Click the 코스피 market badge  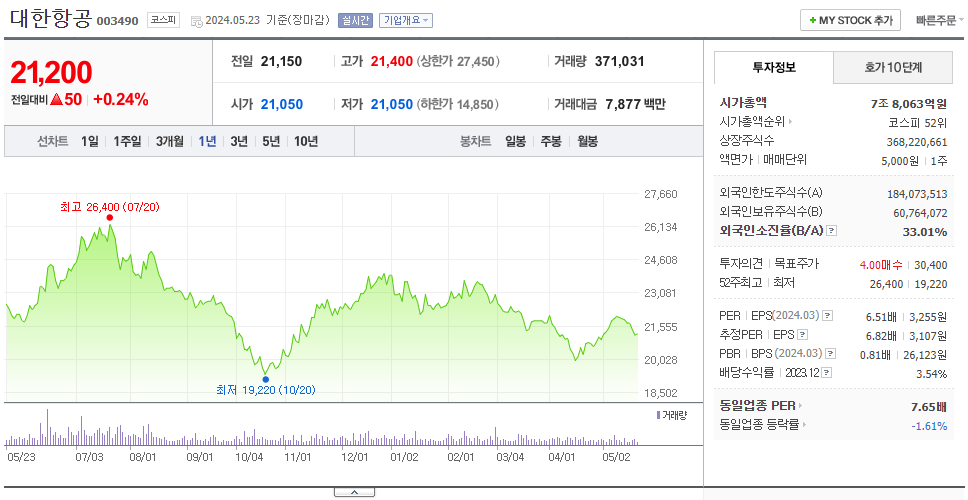pyautogui.click(x=163, y=20)
